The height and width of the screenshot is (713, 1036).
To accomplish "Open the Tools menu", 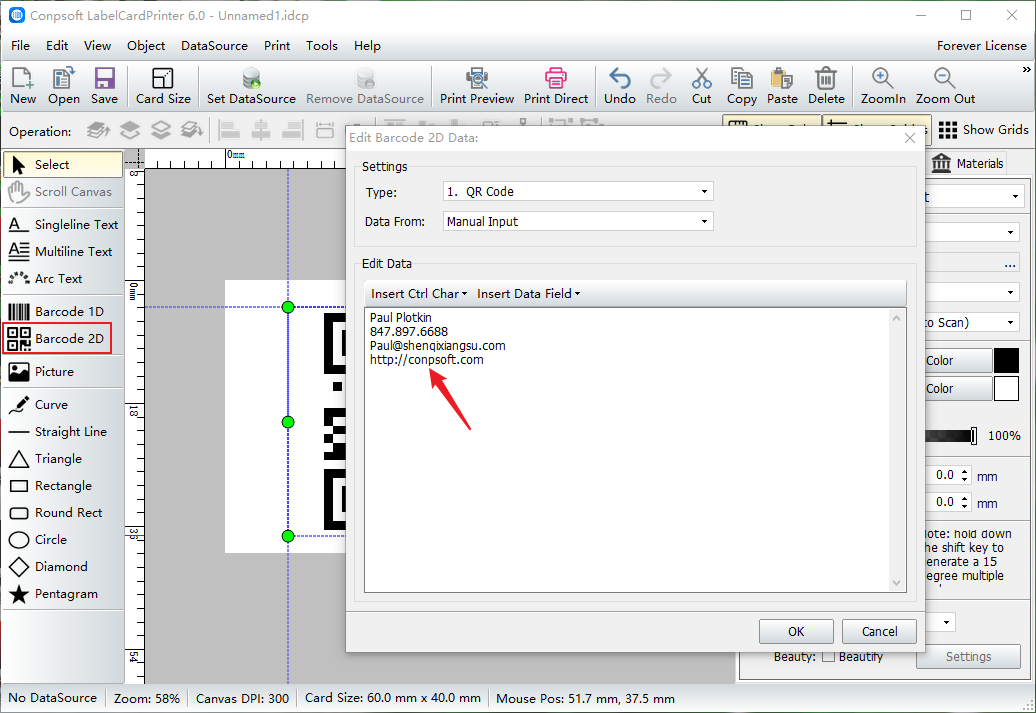I will [322, 46].
